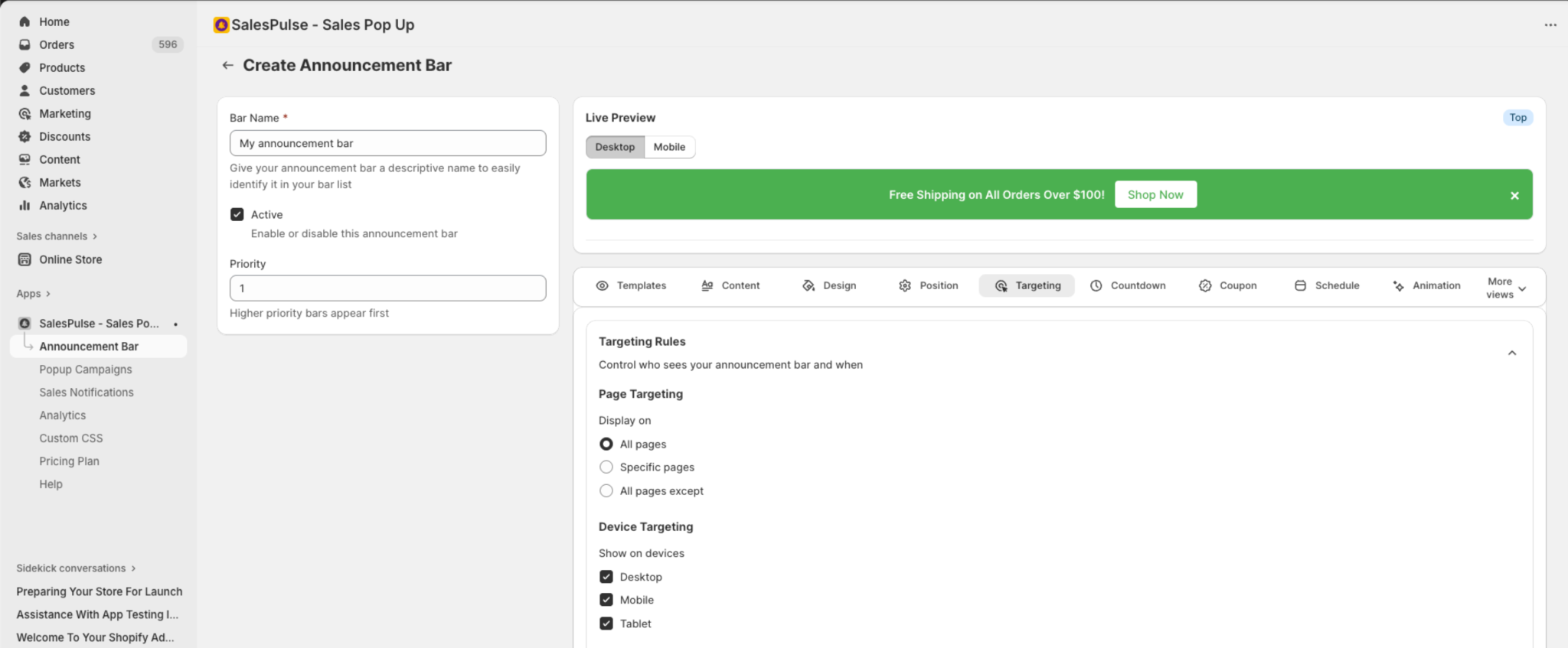This screenshot has width=1568, height=648.
Task: Click the Templates eye icon
Action: (603, 285)
